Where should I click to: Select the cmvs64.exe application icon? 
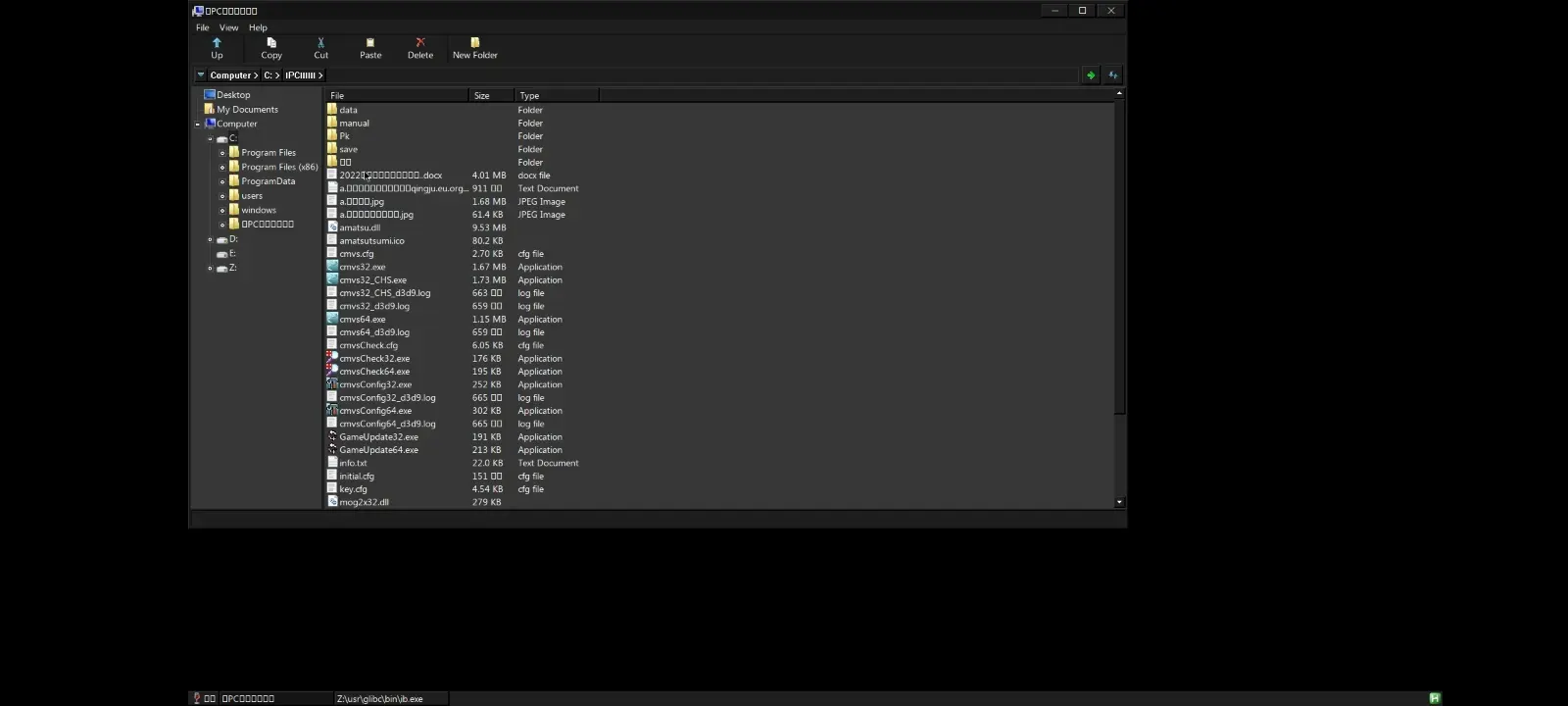pyautogui.click(x=332, y=319)
